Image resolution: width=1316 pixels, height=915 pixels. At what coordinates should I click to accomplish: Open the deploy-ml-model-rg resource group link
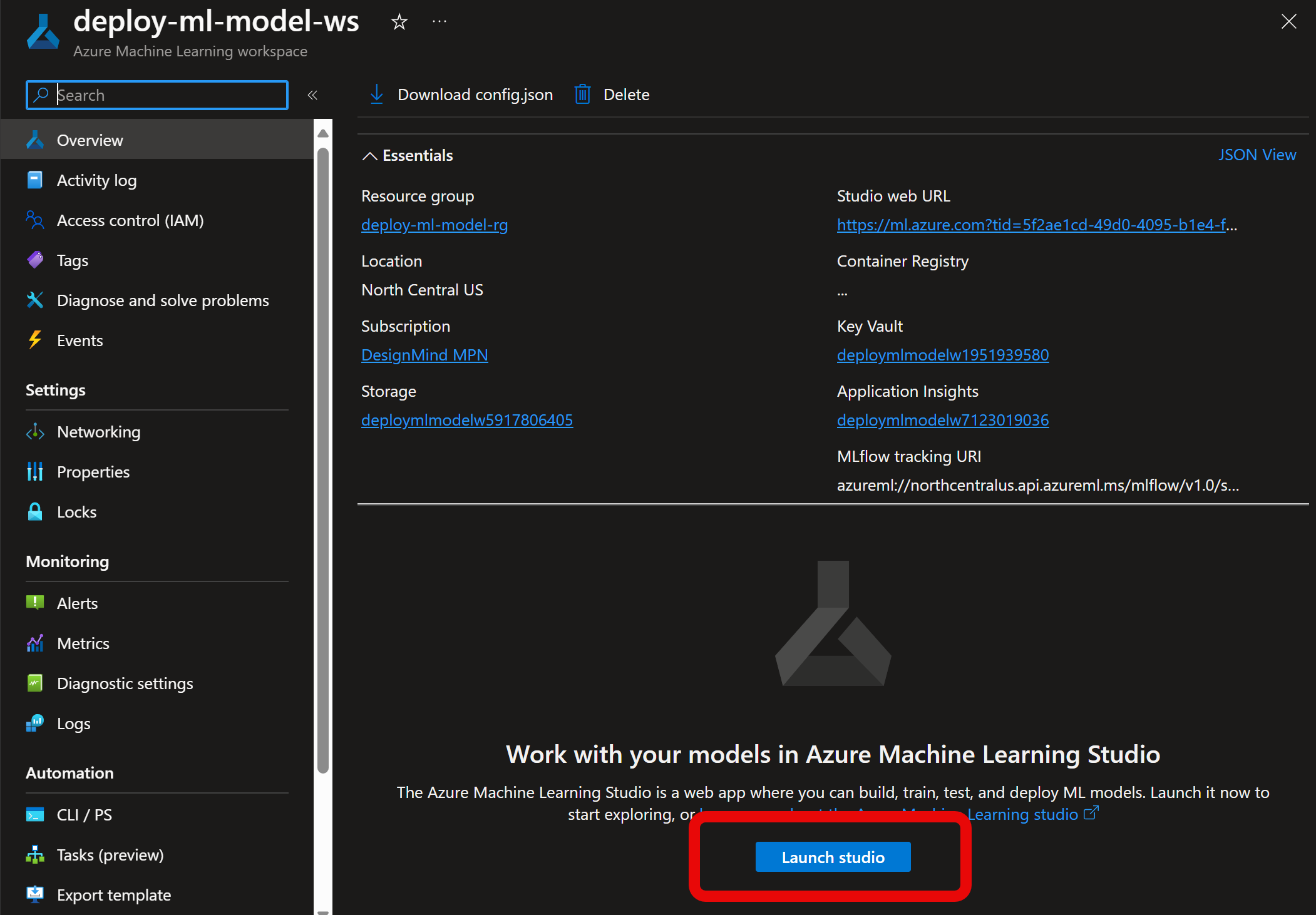pos(434,225)
